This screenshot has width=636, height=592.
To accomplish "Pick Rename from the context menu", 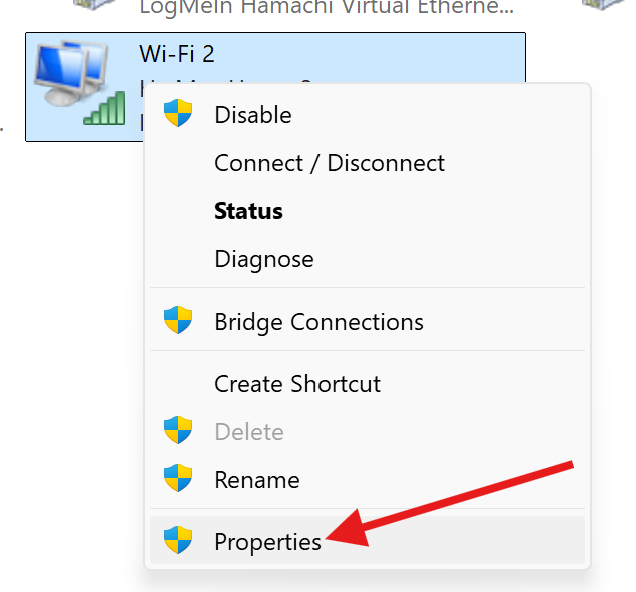I will coord(257,480).
